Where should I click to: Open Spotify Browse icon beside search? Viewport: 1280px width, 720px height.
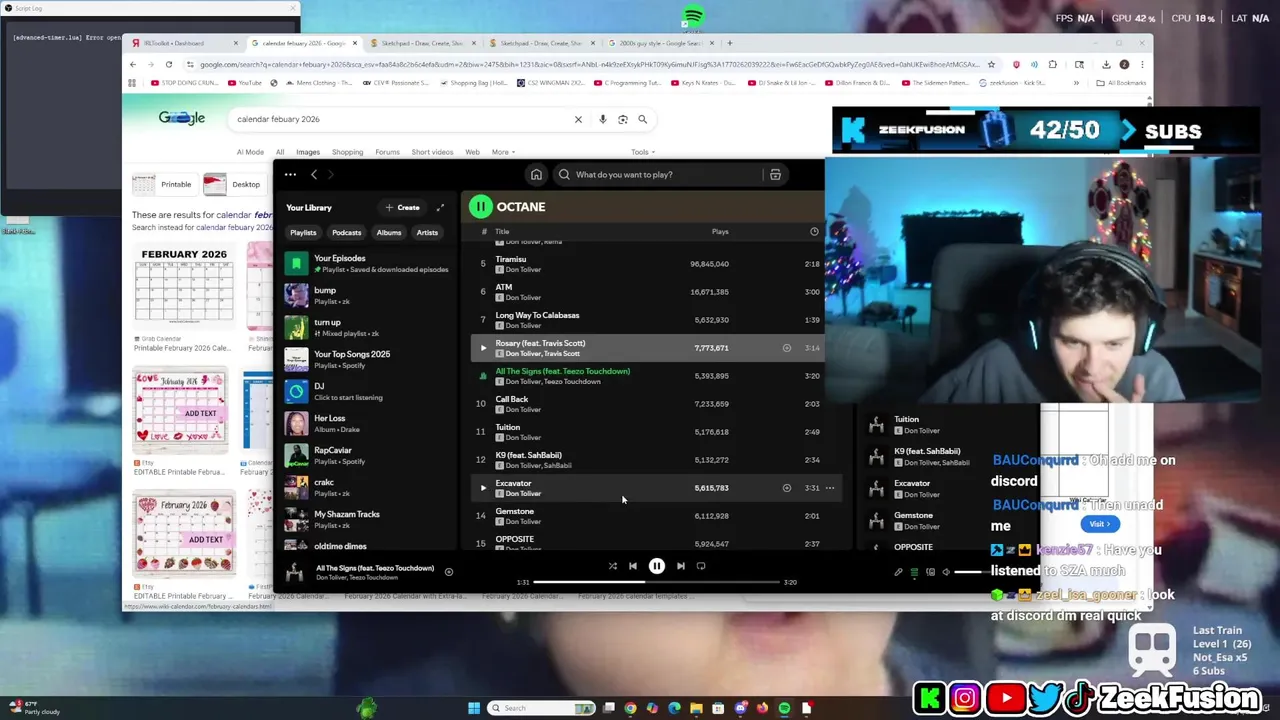click(x=775, y=175)
